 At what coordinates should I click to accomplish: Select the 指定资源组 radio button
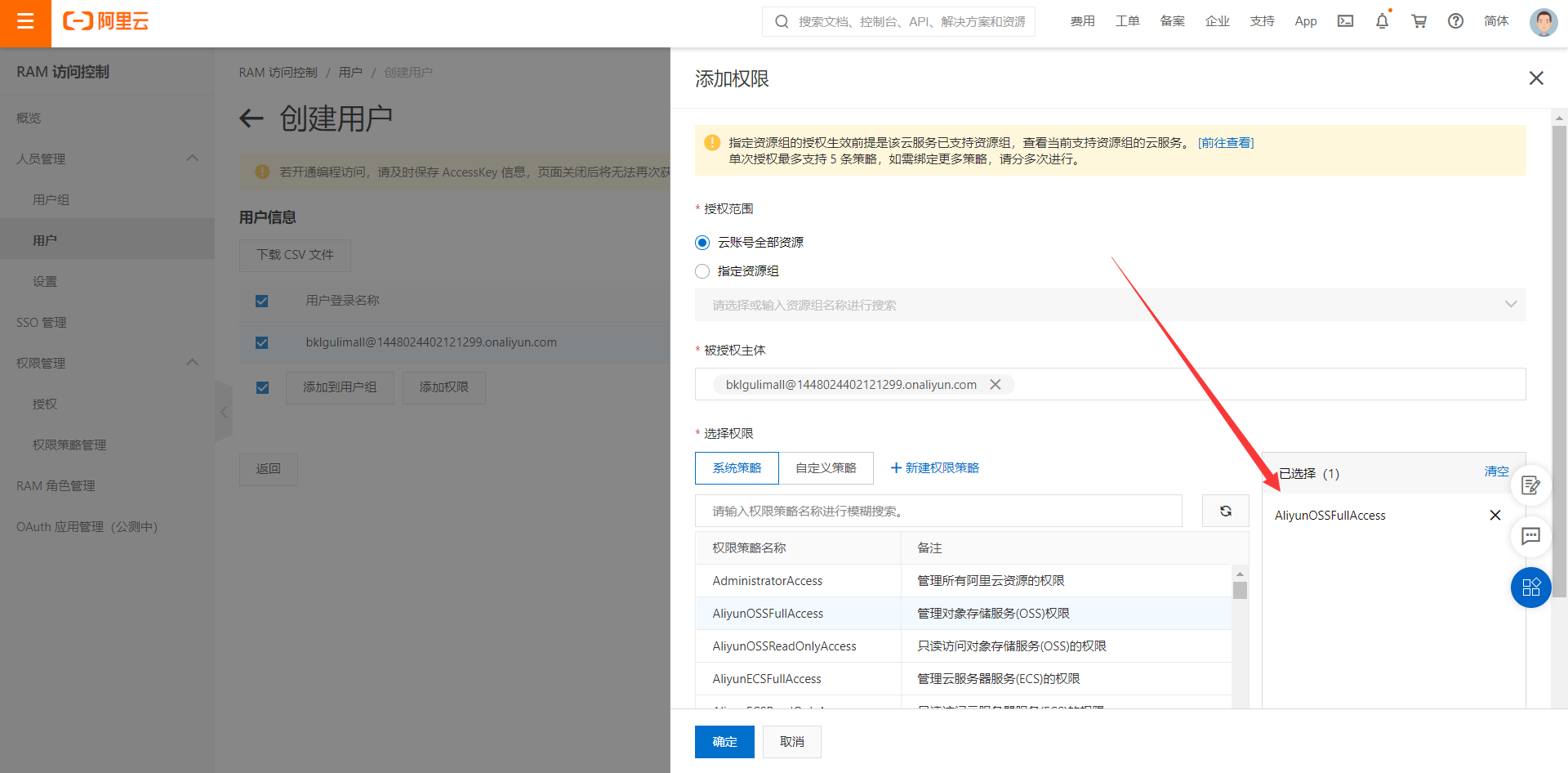coord(702,270)
